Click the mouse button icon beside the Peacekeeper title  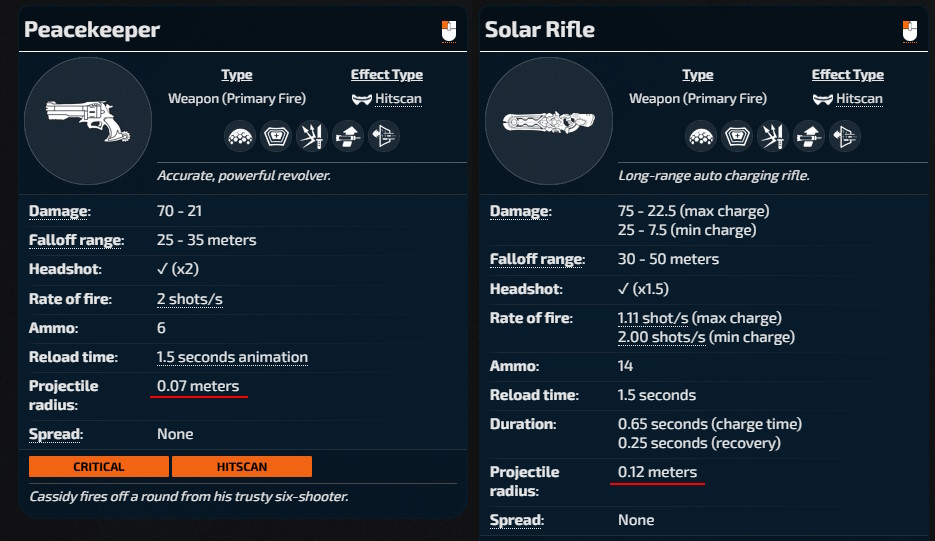[x=448, y=31]
